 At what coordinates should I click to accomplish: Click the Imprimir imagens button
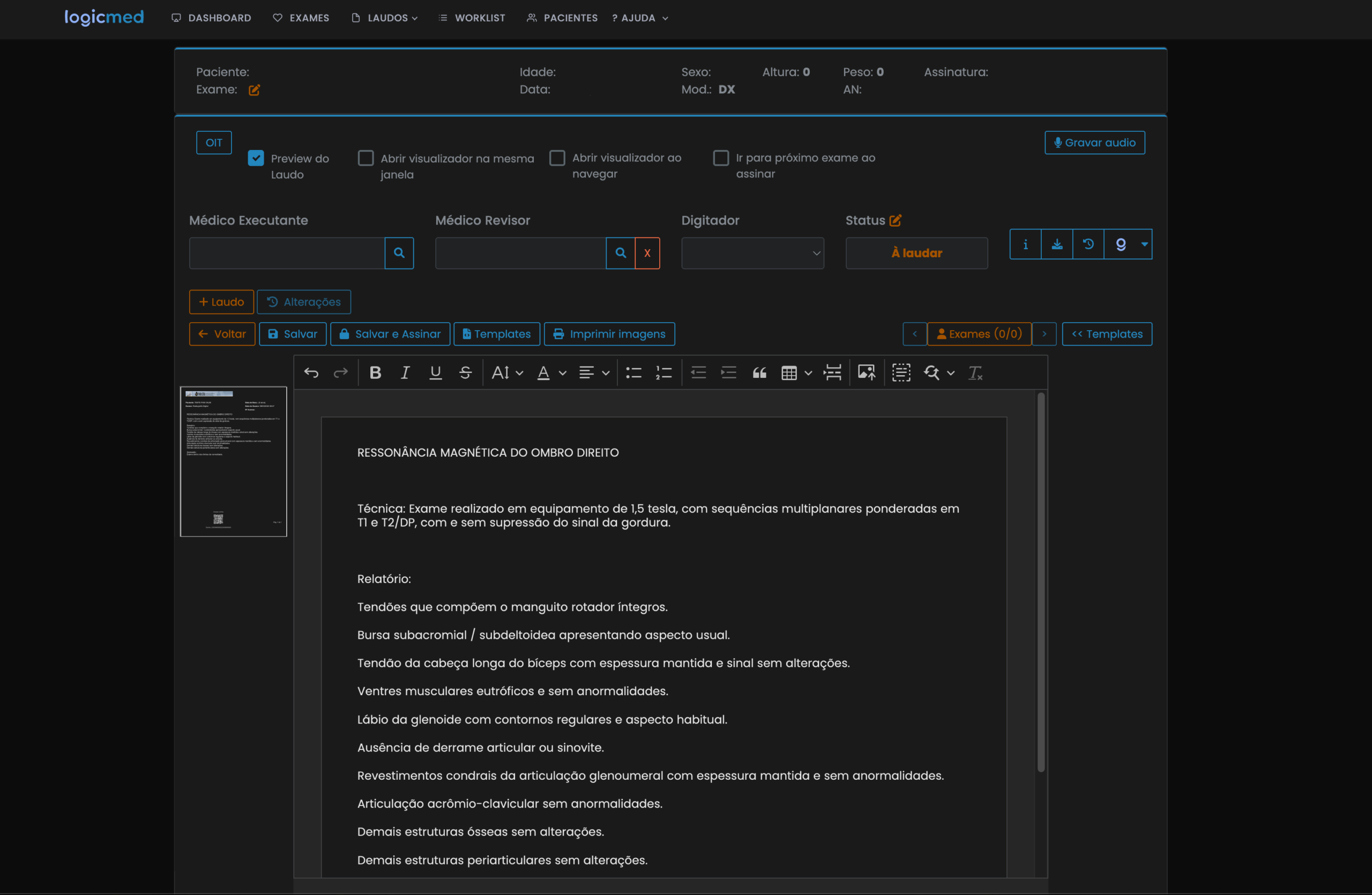609,334
